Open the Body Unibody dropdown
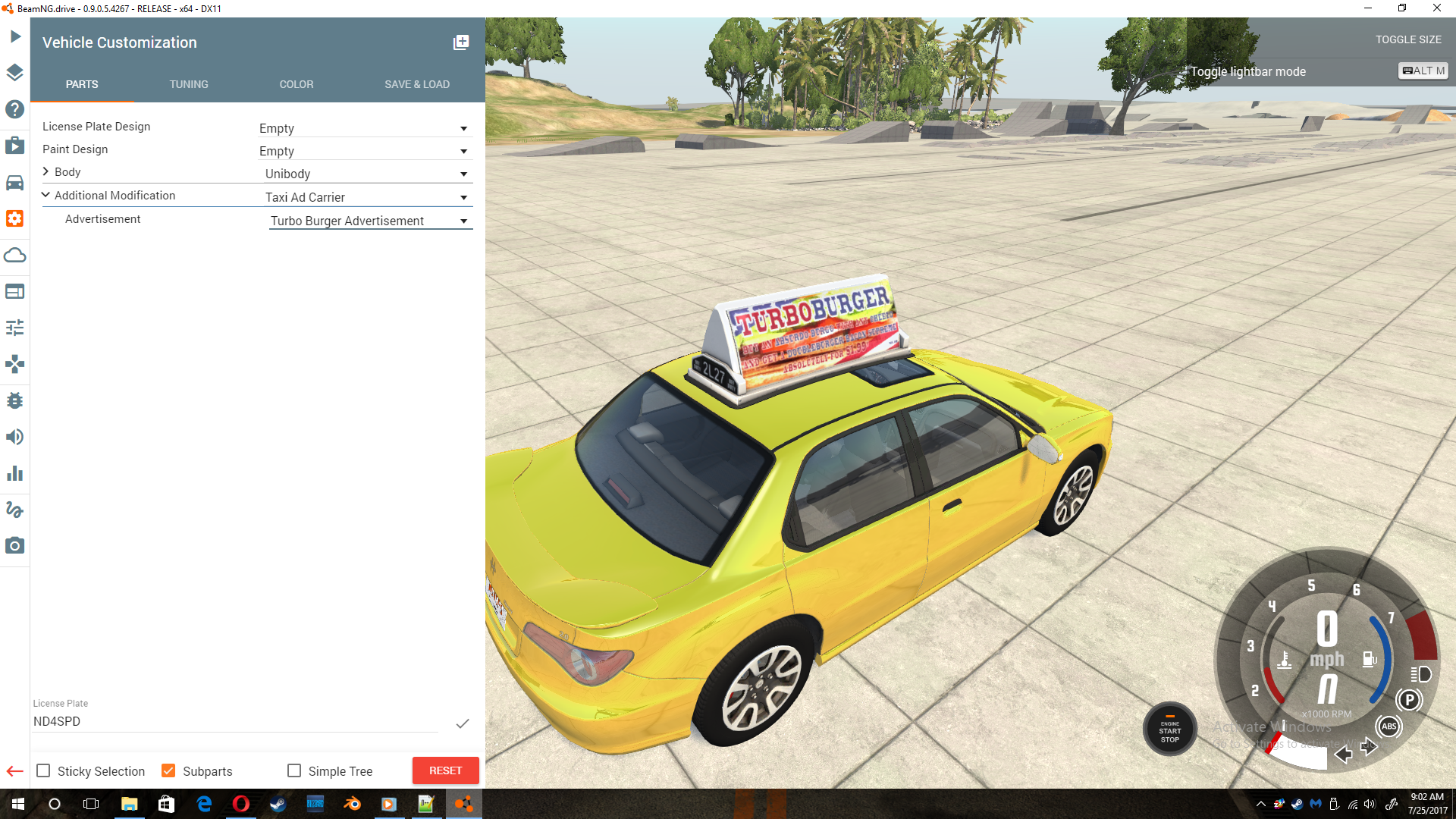The width and height of the screenshot is (1456, 819). (368, 174)
